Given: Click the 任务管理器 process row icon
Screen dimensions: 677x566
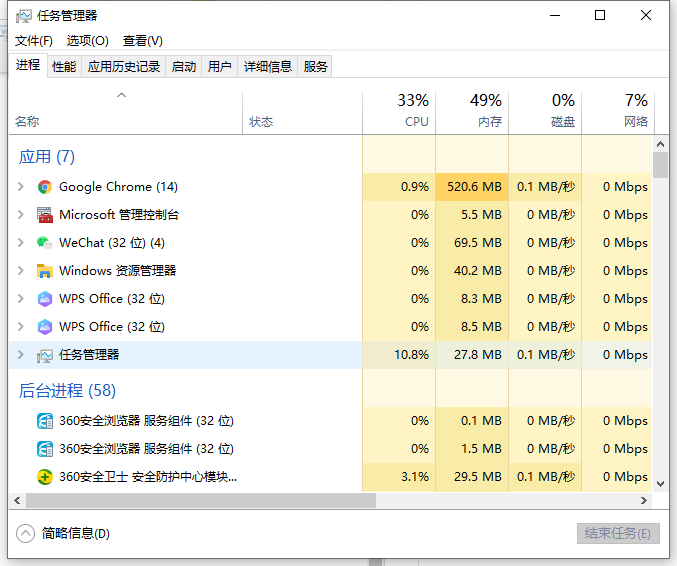Looking at the screenshot, I should [x=44, y=355].
